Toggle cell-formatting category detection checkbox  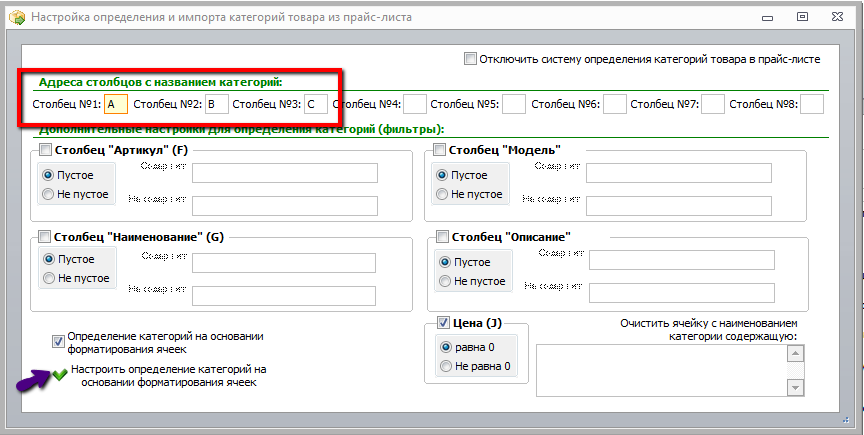(58, 342)
